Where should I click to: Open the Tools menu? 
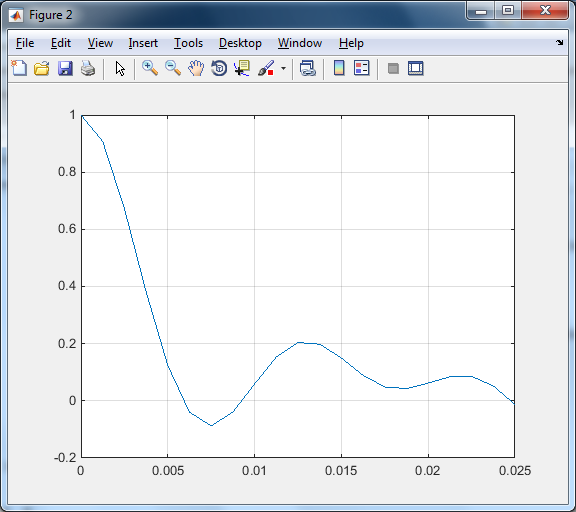(188, 43)
